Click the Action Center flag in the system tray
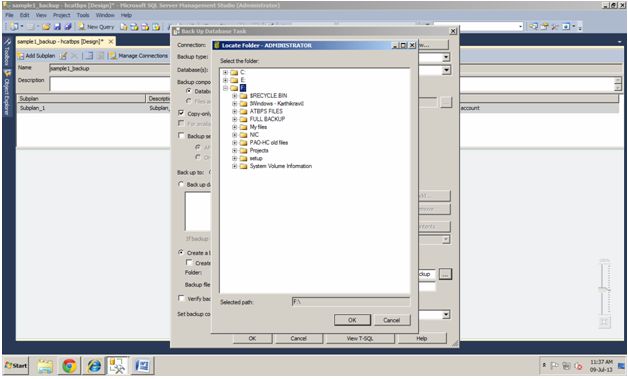Image resolution: width=628 pixels, height=379 pixels. (x=555, y=365)
